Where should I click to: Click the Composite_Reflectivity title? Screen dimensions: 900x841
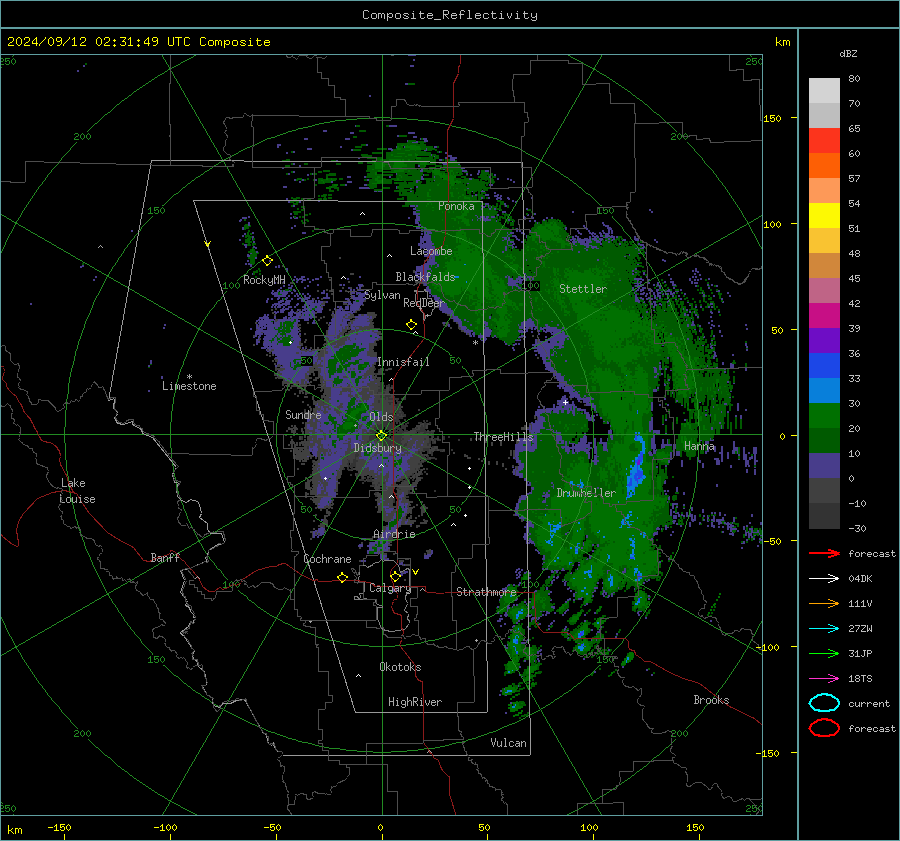[450, 15]
